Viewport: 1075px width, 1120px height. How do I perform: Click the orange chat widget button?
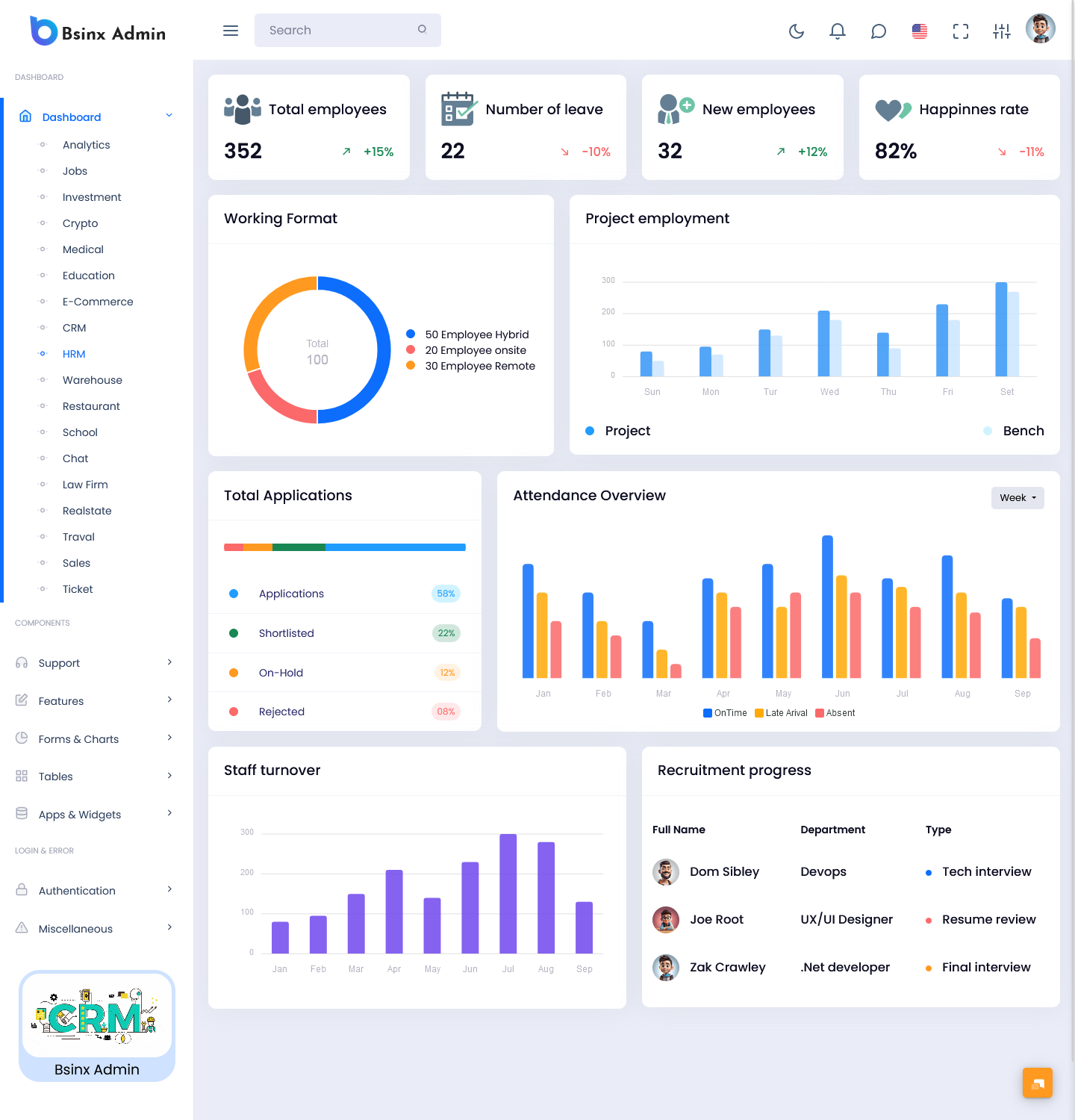point(1037,1083)
